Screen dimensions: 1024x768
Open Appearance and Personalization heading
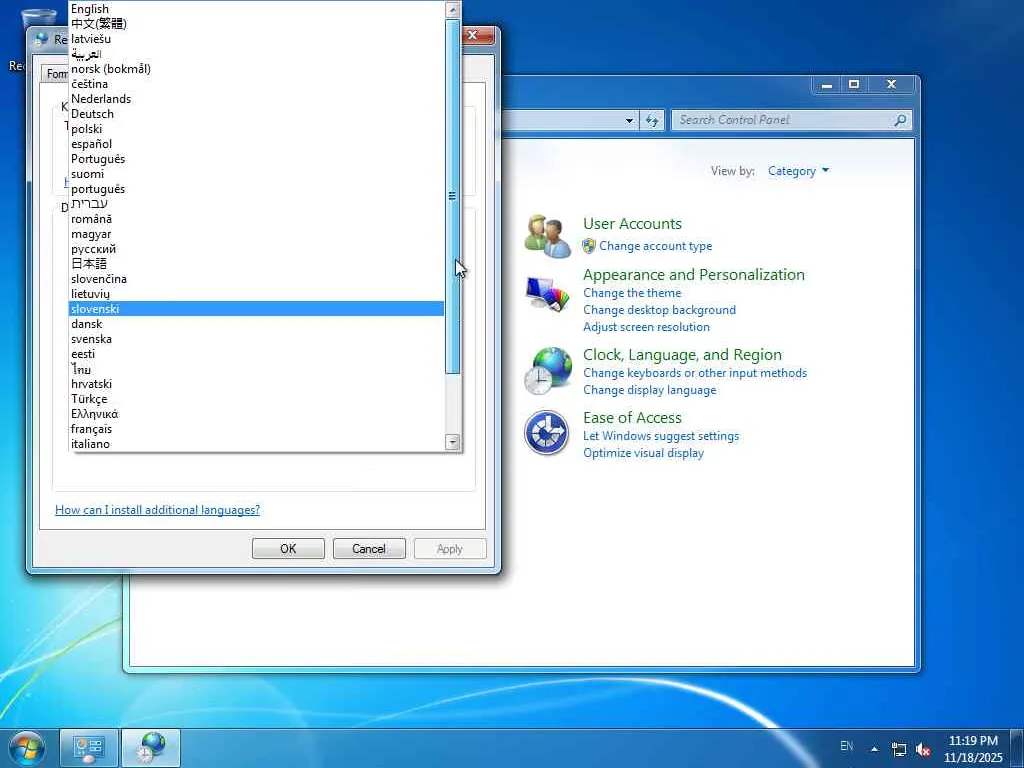(x=694, y=274)
